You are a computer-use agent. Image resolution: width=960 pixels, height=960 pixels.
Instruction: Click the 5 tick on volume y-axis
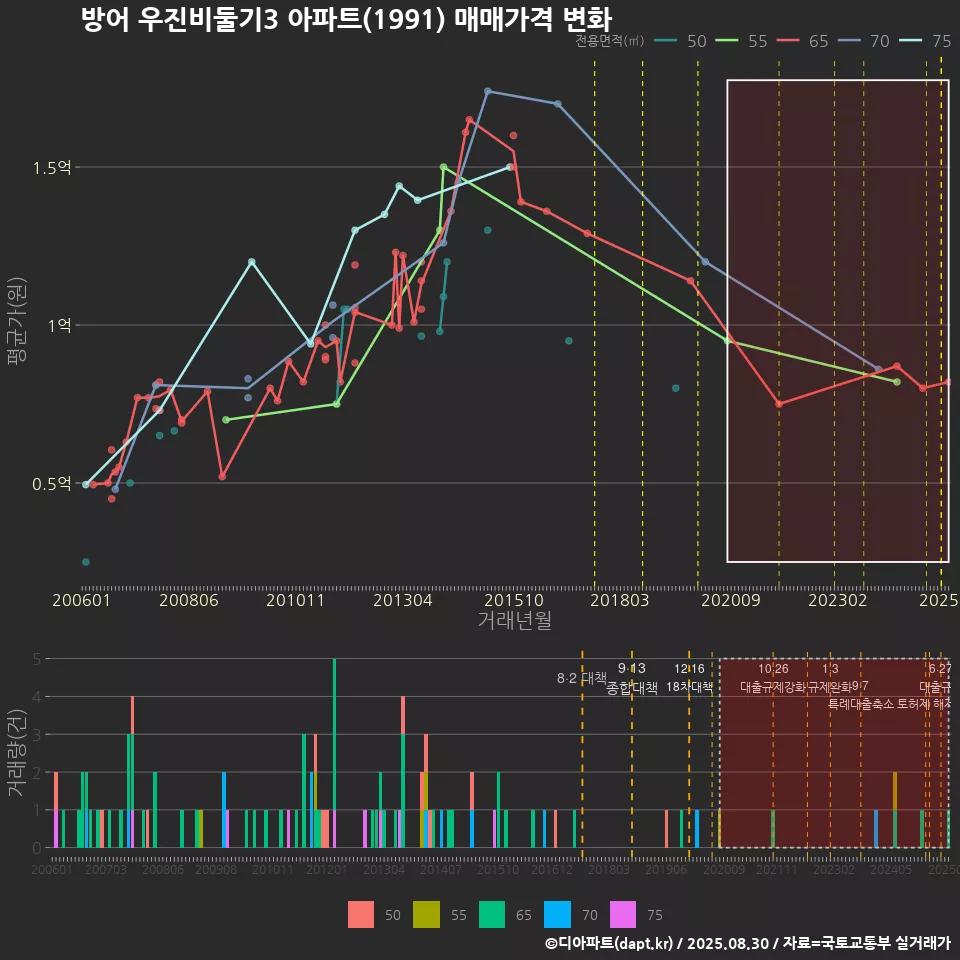pos(37,659)
